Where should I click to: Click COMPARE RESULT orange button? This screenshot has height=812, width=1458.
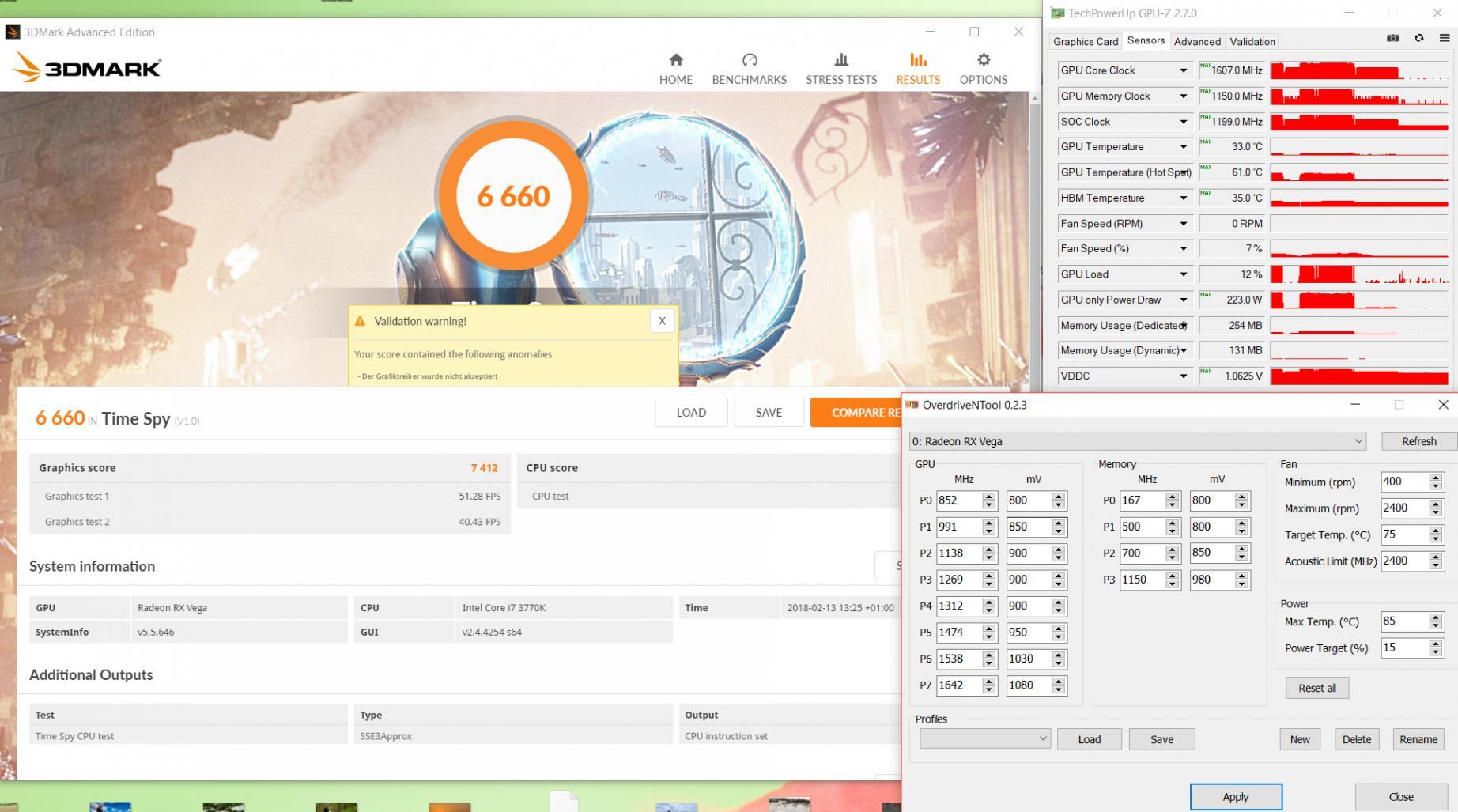pyautogui.click(x=856, y=412)
